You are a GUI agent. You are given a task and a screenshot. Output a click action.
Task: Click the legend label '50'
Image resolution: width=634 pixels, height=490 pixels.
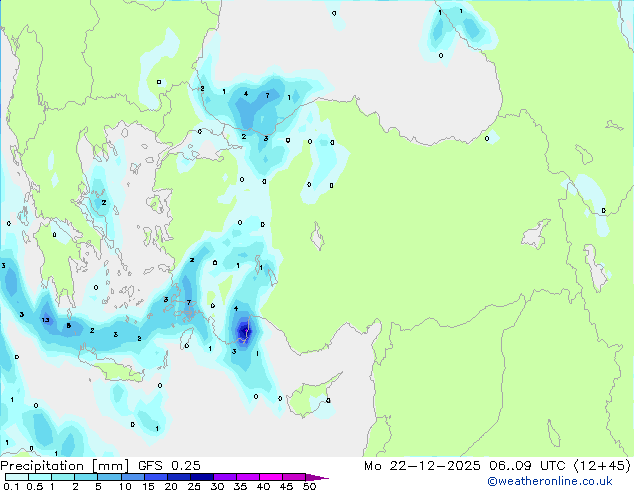pos(309,486)
